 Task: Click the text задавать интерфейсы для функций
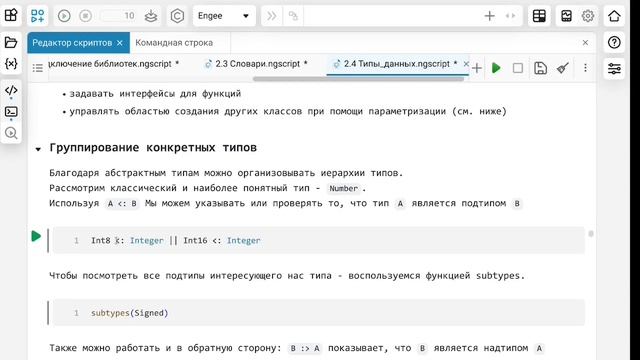pos(155,94)
